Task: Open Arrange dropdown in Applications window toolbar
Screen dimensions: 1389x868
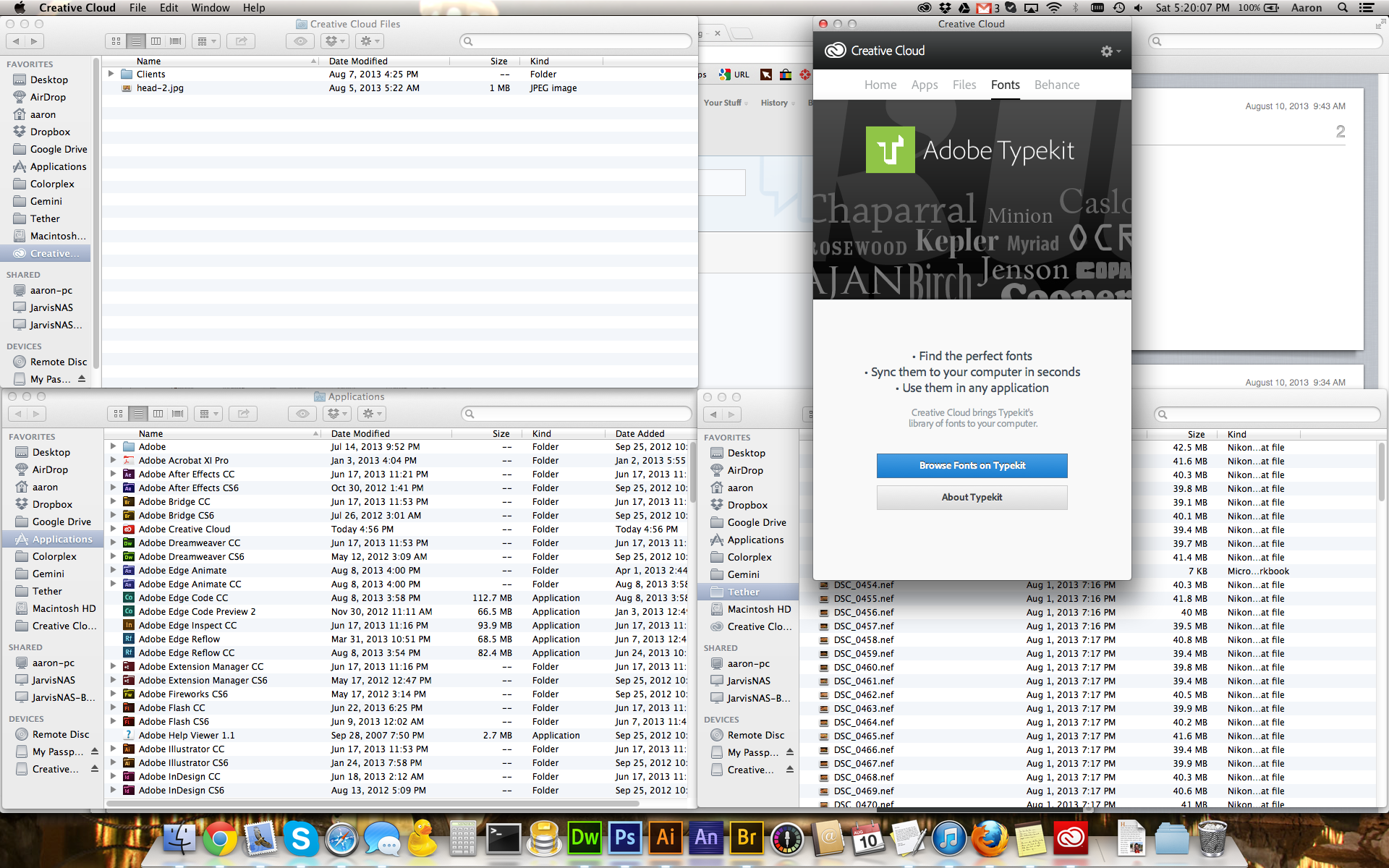Action: pyautogui.click(x=209, y=414)
